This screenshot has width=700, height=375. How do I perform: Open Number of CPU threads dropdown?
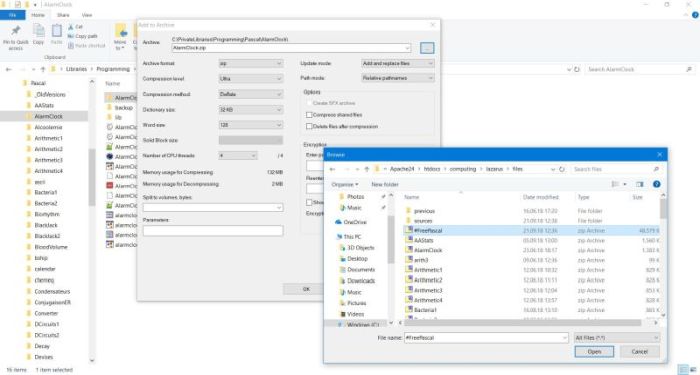click(x=238, y=156)
